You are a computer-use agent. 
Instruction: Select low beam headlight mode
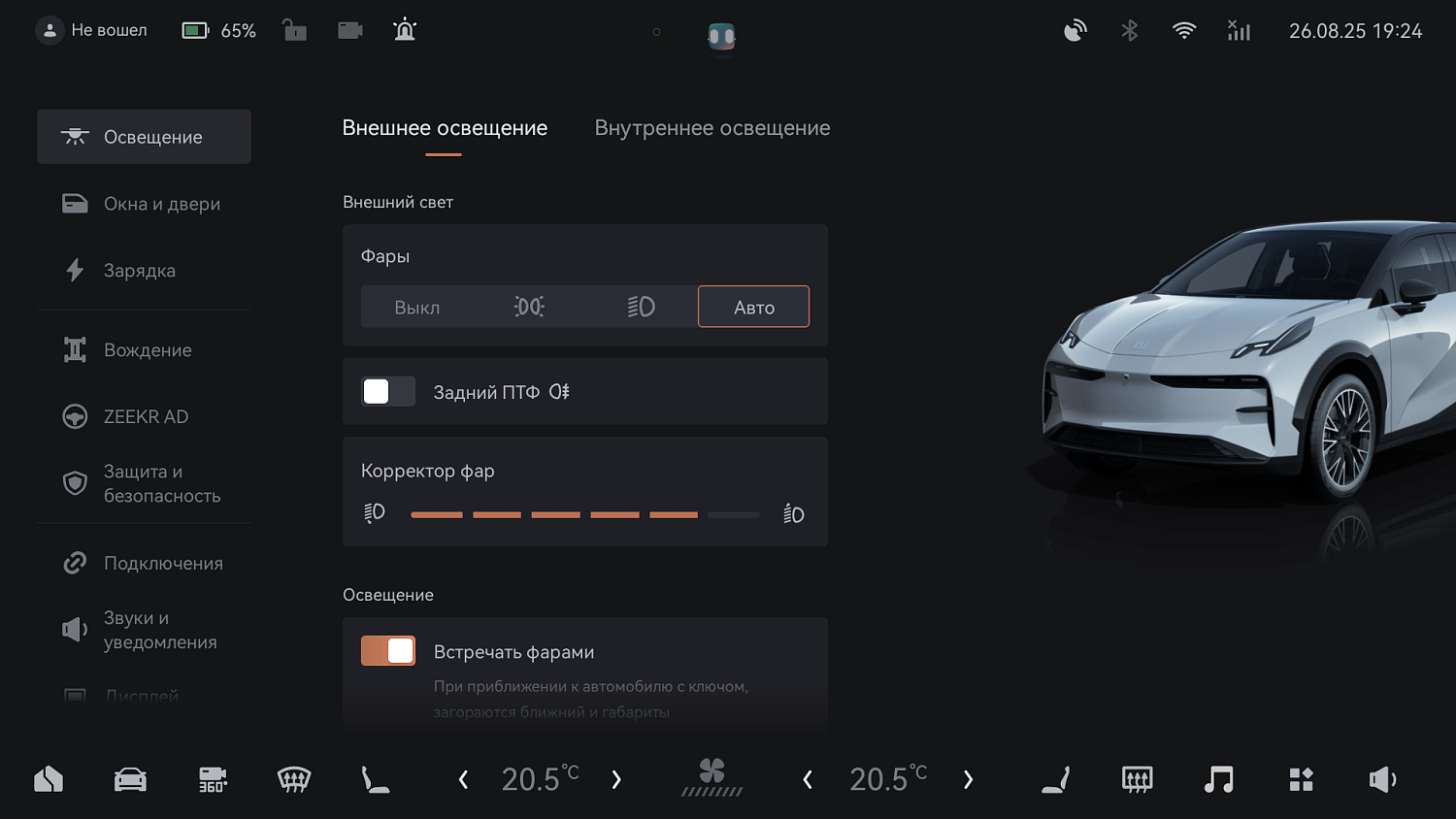click(x=642, y=307)
